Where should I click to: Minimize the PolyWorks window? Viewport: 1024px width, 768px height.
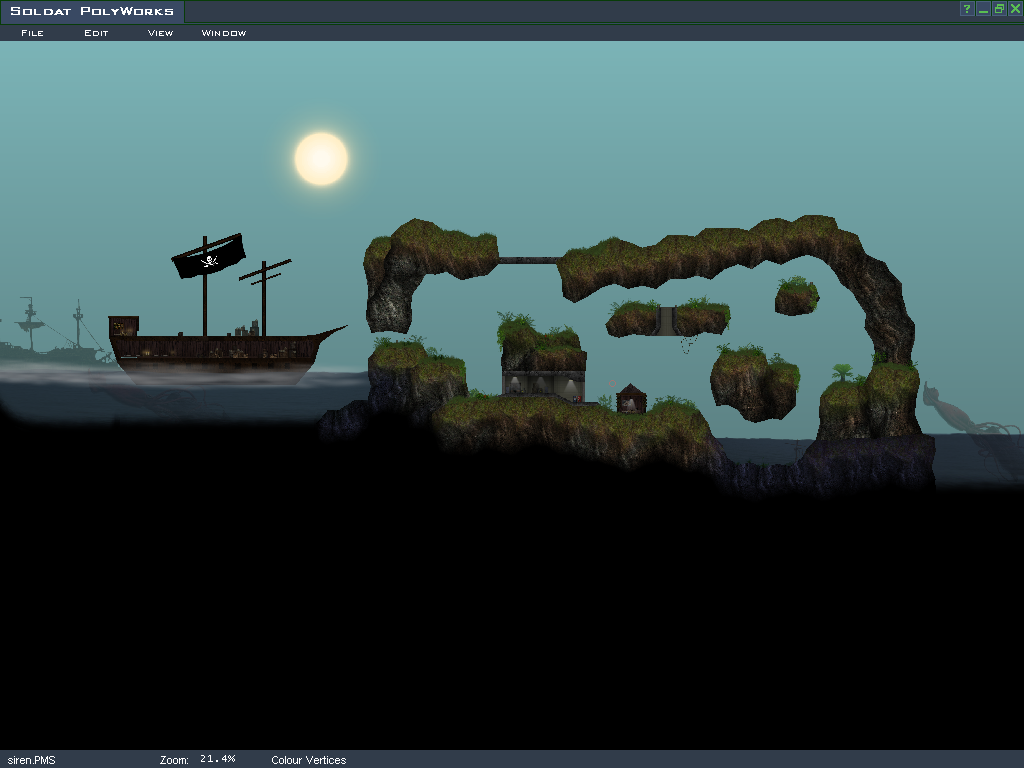[983, 9]
